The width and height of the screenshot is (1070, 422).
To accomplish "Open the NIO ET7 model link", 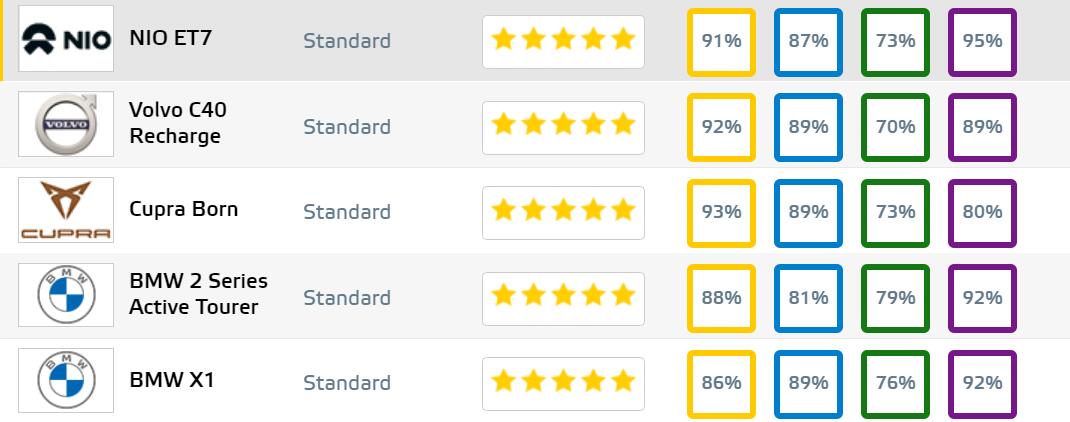I will tap(171, 38).
